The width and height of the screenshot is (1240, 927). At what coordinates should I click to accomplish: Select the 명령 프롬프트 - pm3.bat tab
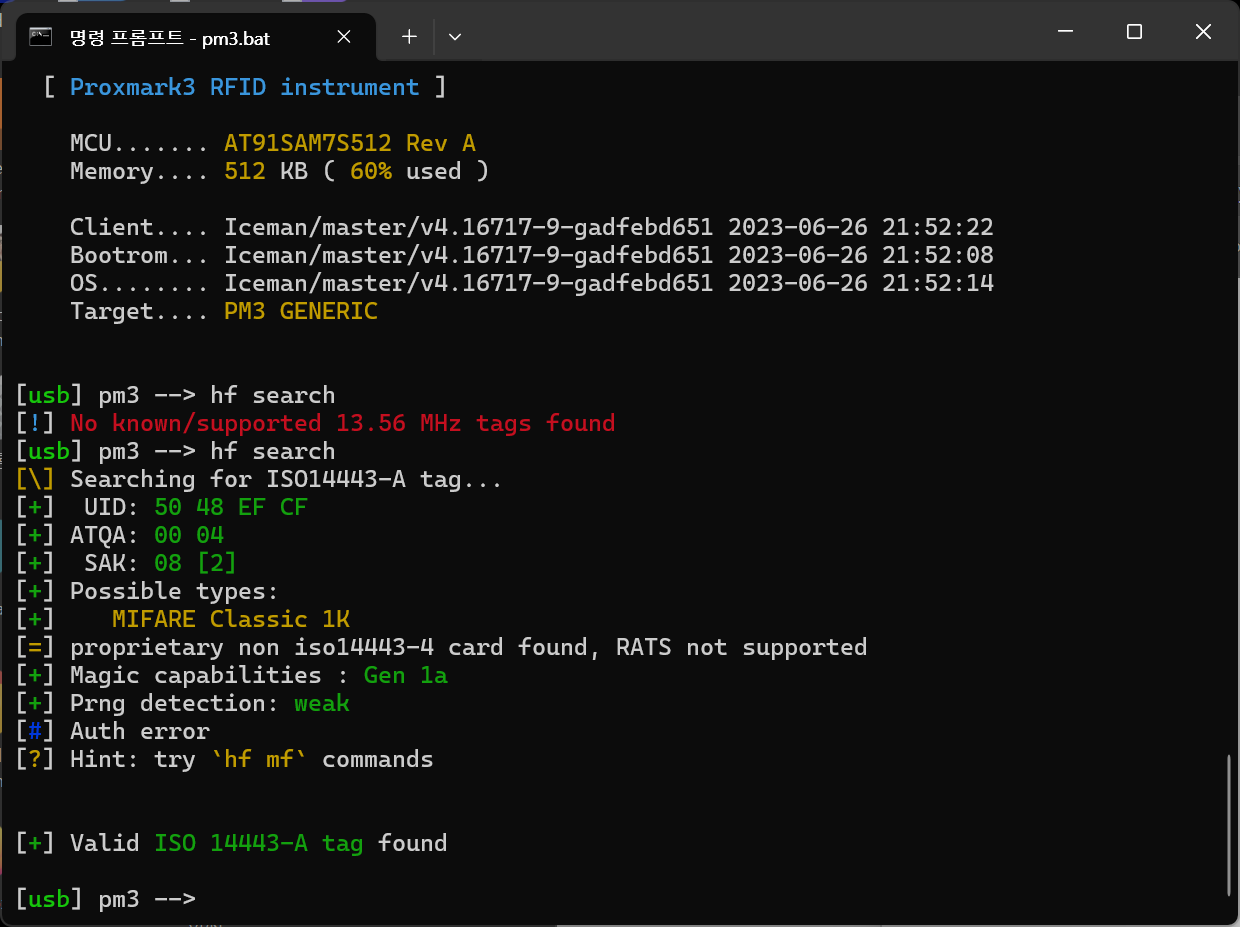(195, 37)
